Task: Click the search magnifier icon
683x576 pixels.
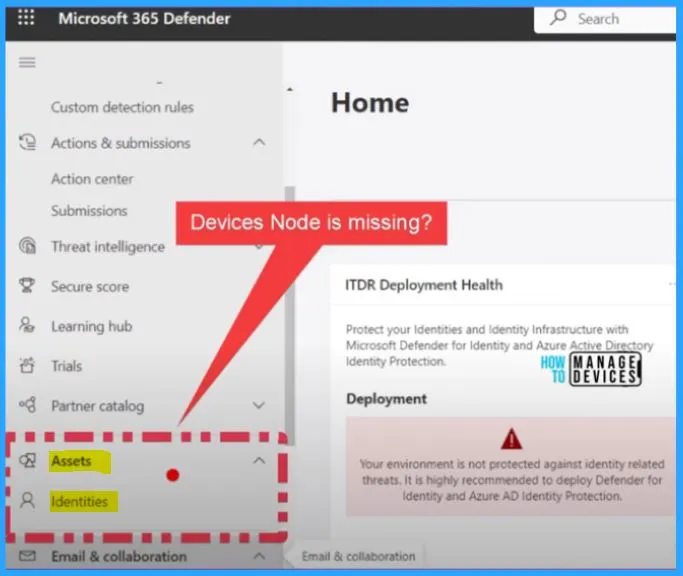Action: 558,18
